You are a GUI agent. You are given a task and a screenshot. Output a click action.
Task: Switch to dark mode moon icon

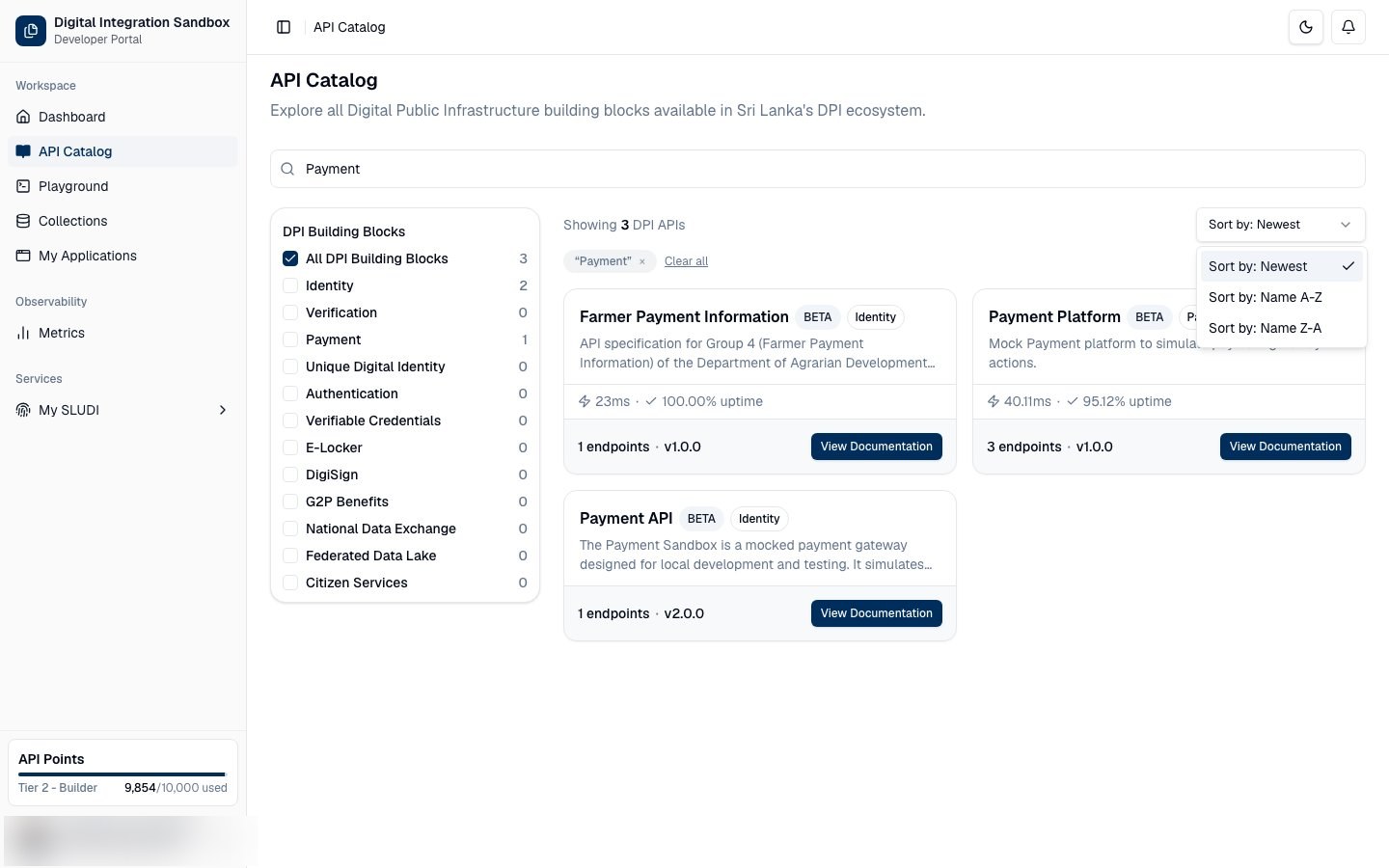click(1306, 27)
